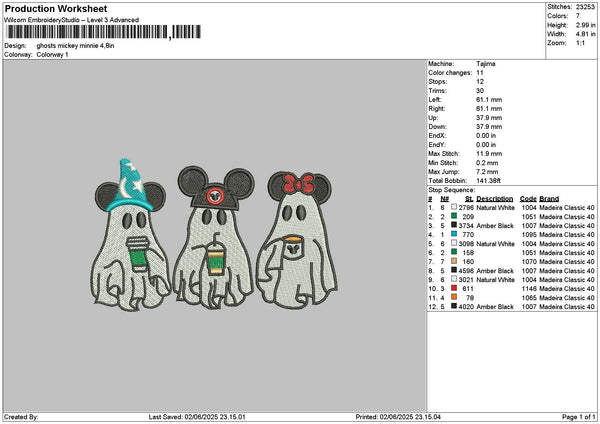Select the tan swatch in stop 7
The height and width of the screenshot is (424, 600).
(455, 261)
